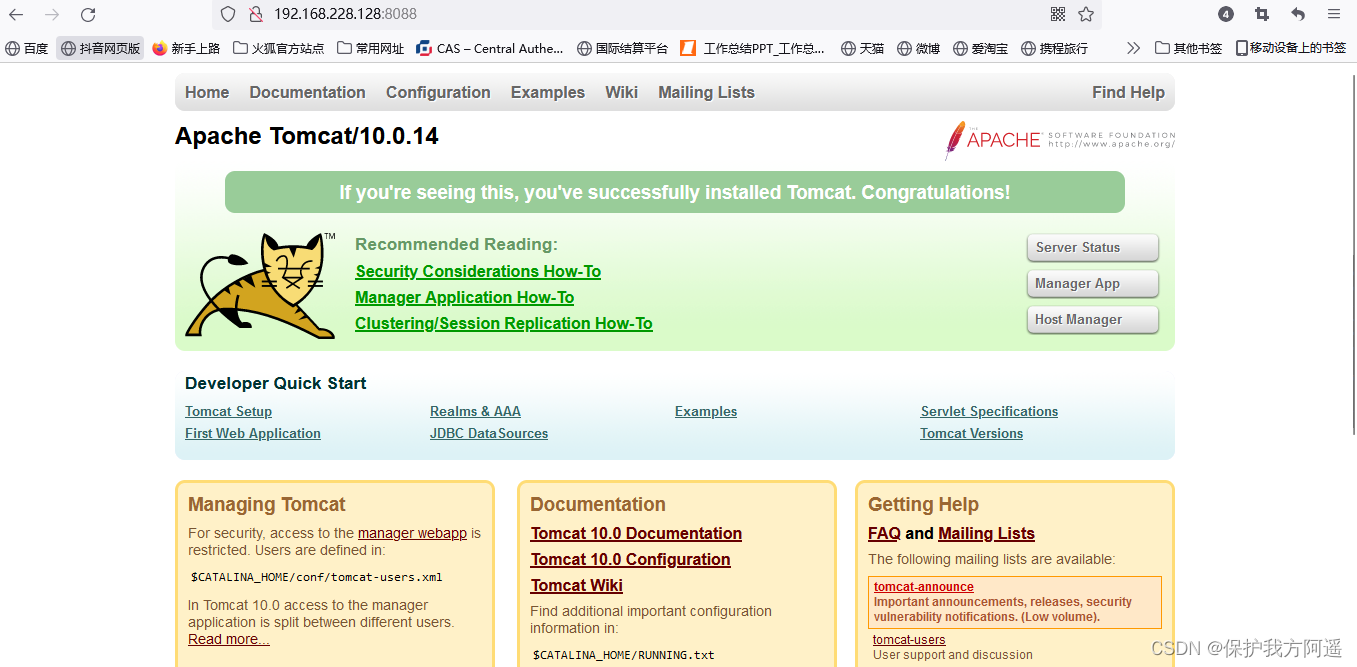Open Manager Application How-To link
Screen dimensions: 1357x667
click(x=464, y=297)
